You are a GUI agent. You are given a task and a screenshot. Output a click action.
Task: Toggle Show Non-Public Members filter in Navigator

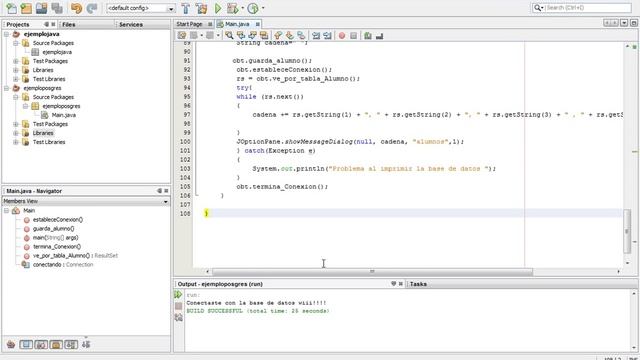56,344
